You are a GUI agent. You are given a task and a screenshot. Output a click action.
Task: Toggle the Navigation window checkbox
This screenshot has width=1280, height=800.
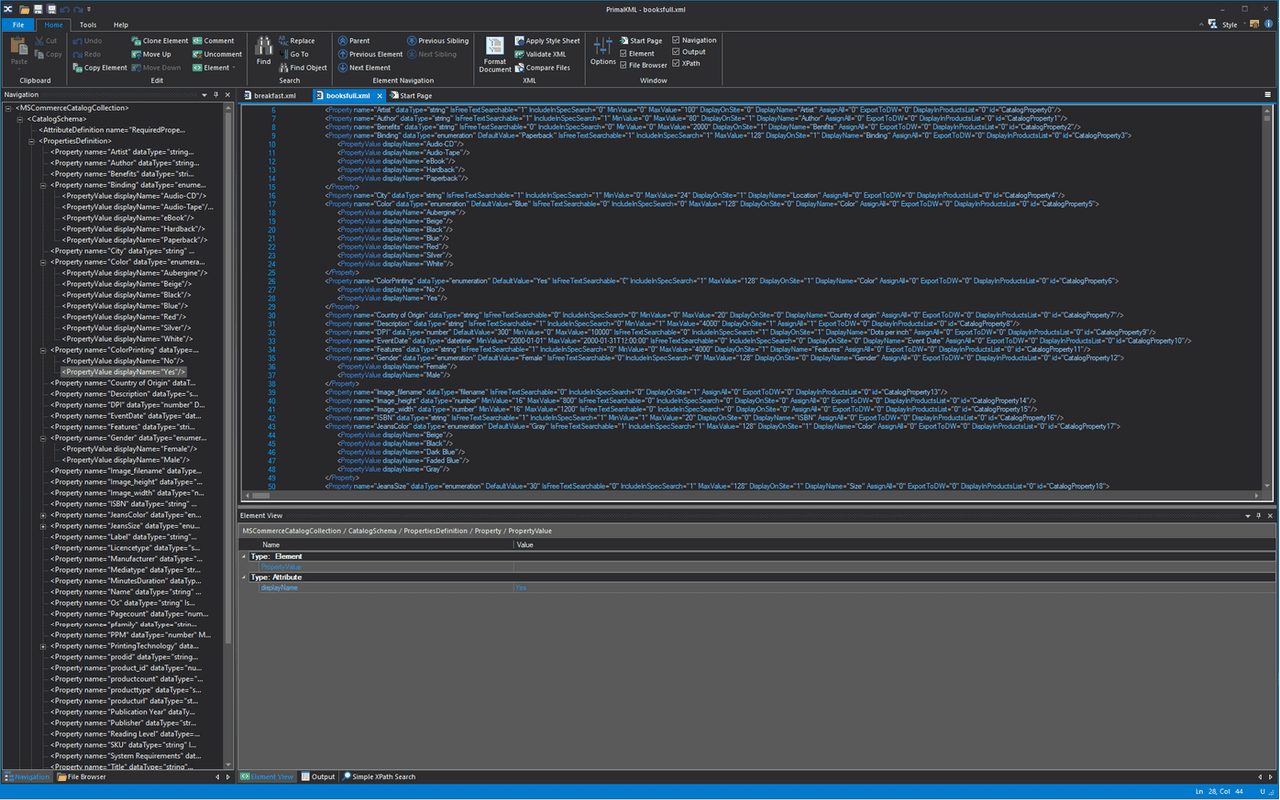point(676,40)
